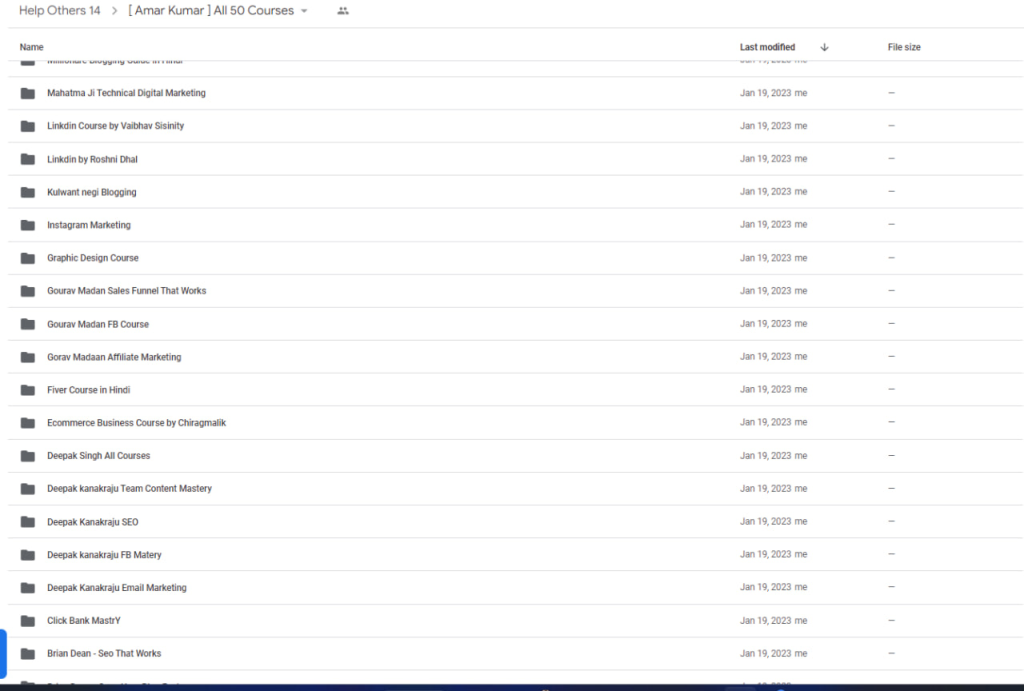Click folder icon of Gorav Madaan Affiliate Marketing
The width and height of the screenshot is (1024, 691).
[27, 357]
